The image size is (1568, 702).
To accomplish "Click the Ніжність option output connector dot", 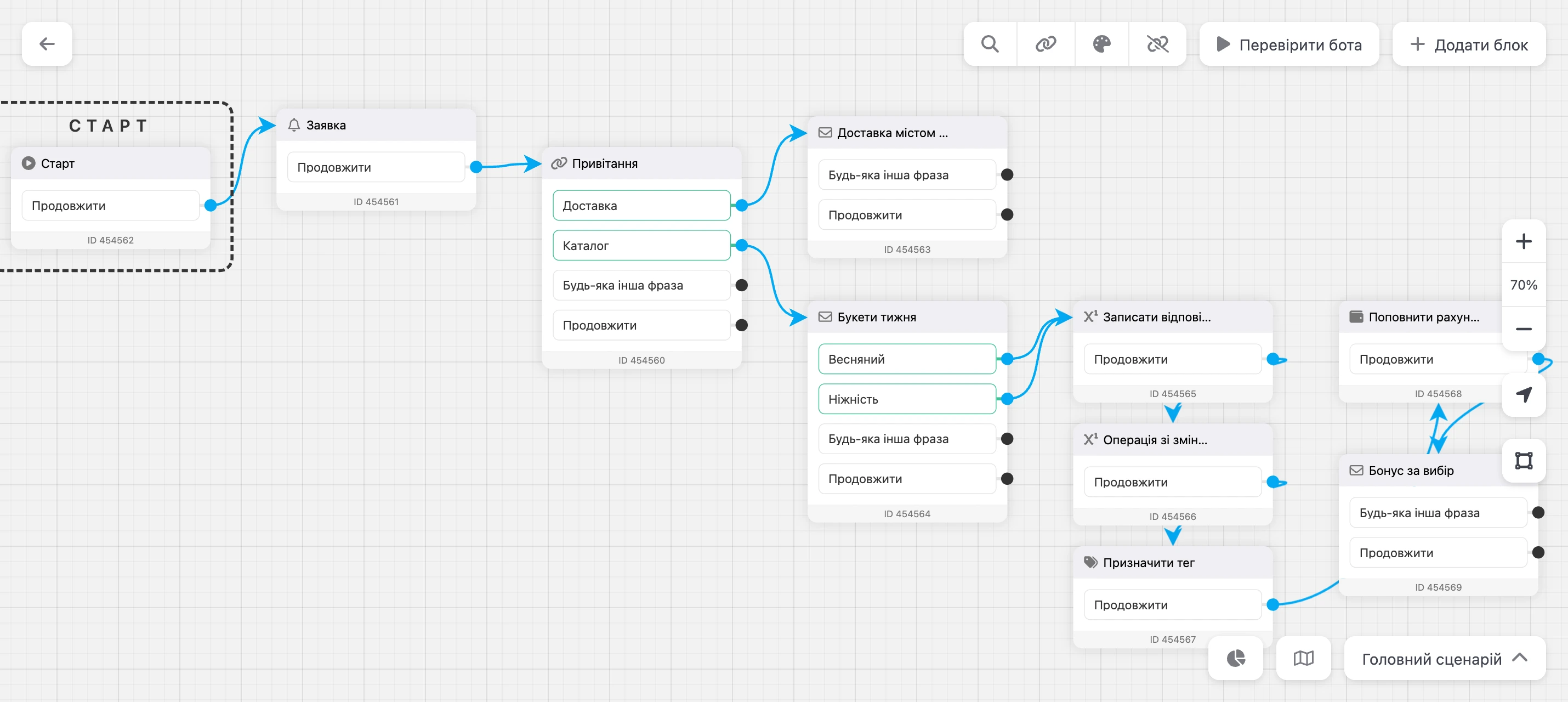I will [1007, 399].
